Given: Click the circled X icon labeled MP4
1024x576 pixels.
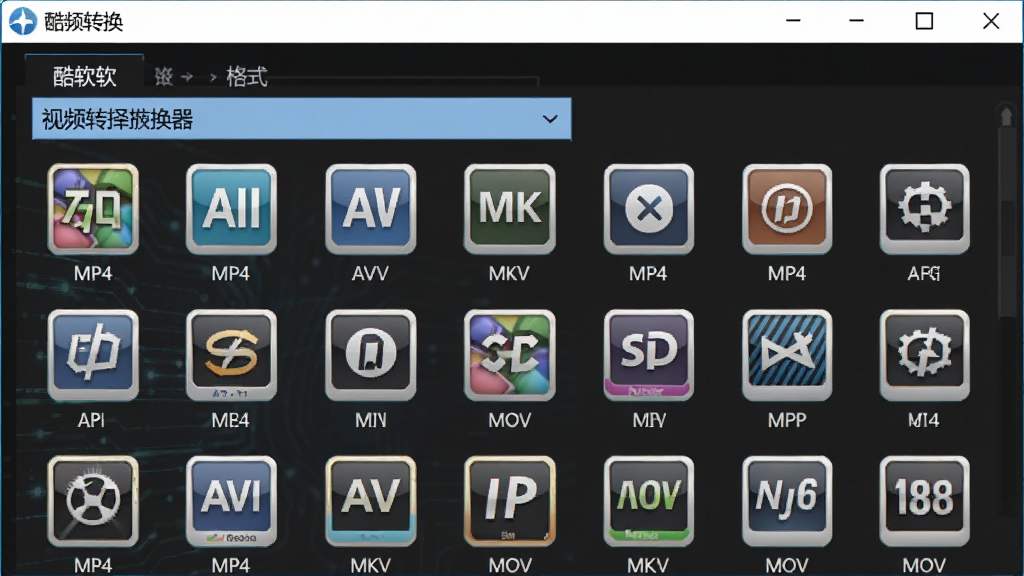Looking at the screenshot, I should pyautogui.click(x=648, y=209).
